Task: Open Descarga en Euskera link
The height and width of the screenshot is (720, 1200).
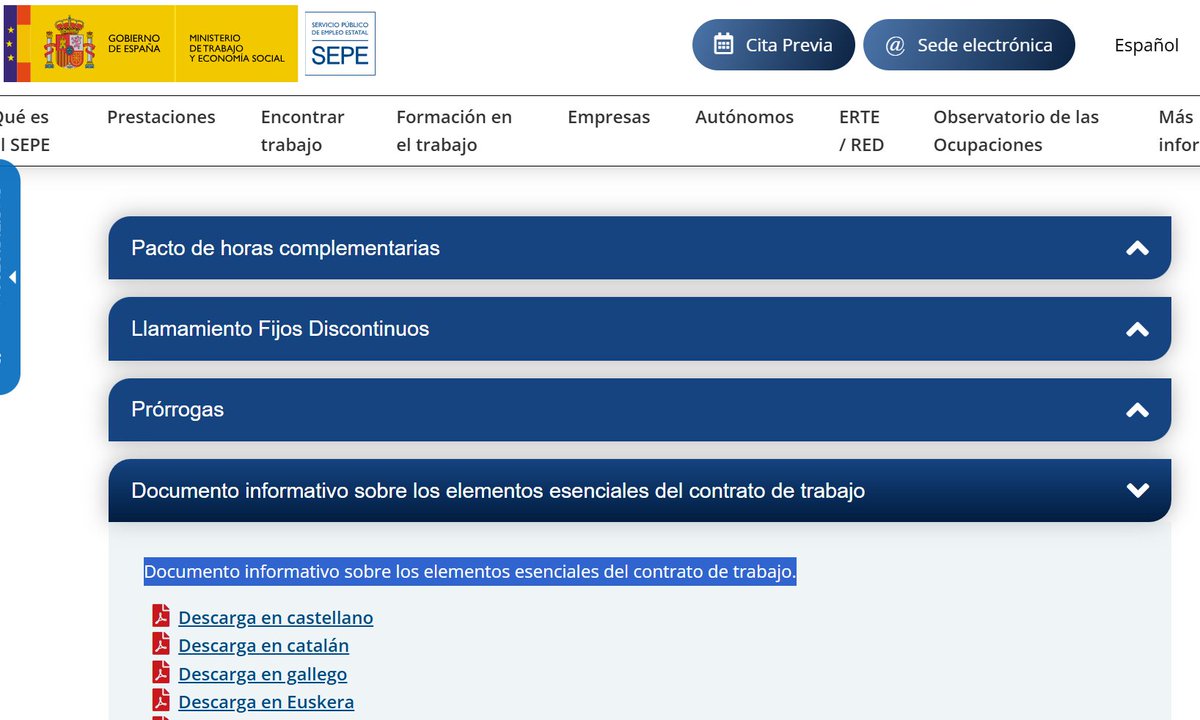Action: click(266, 702)
